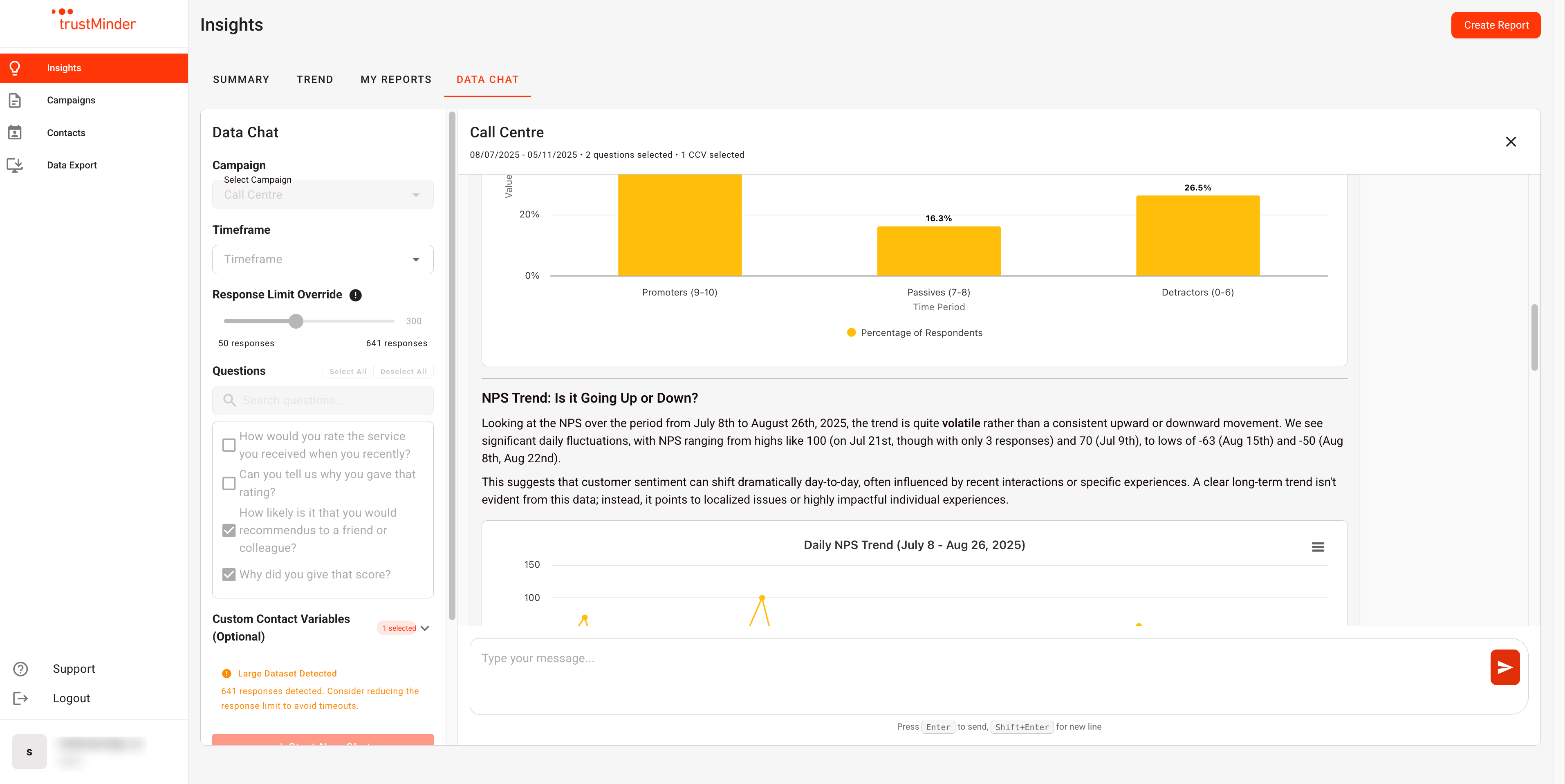The width and height of the screenshot is (1565, 784).
Task: Click the Data Export download icon
Action: click(x=15, y=165)
